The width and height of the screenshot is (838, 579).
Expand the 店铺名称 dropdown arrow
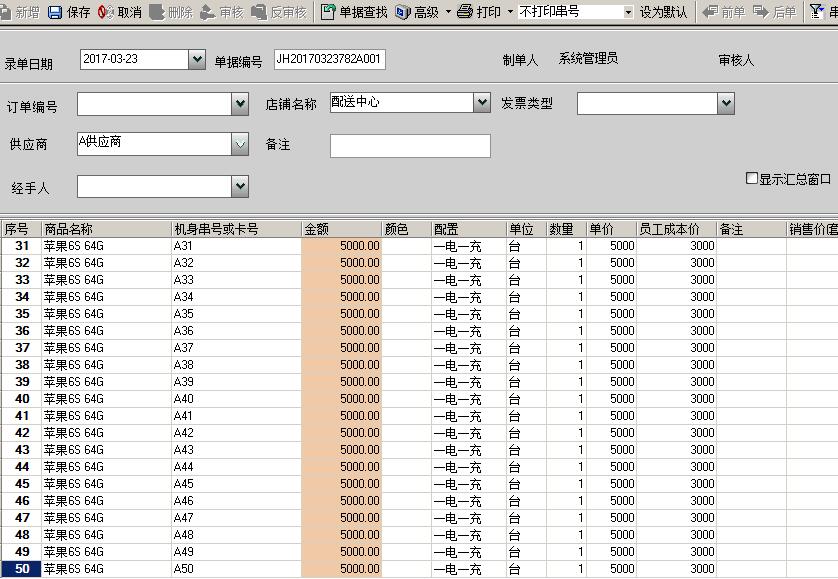coord(482,102)
